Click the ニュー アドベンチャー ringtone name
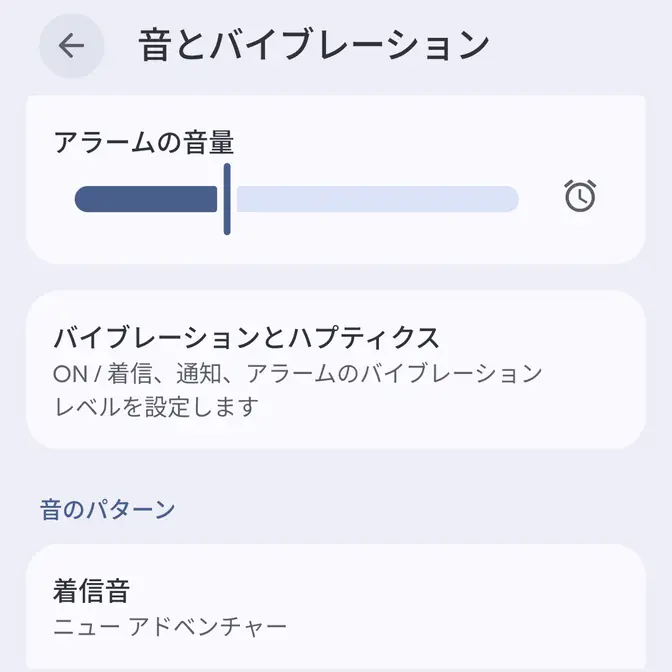 click(170, 627)
